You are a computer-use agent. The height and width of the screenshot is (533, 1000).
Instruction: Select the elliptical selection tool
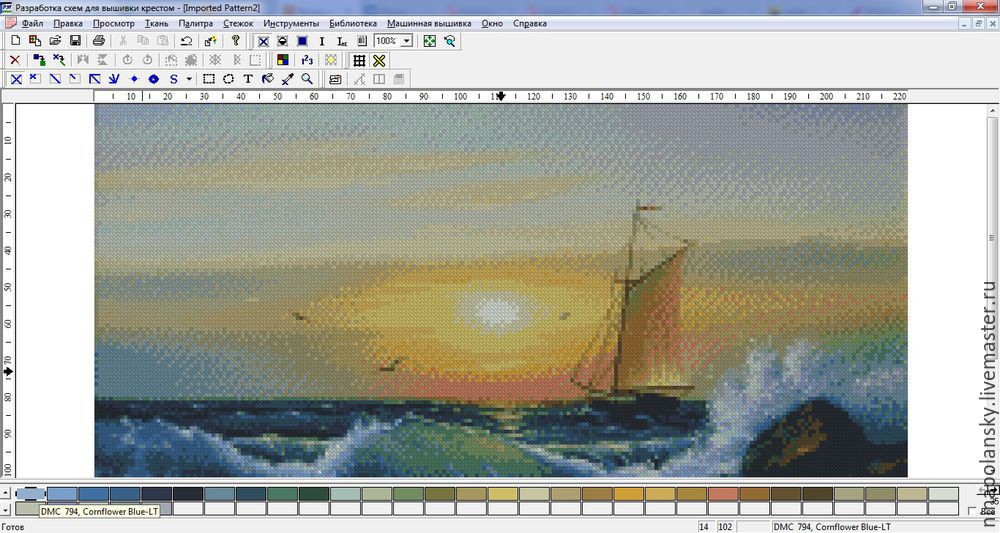(x=228, y=79)
